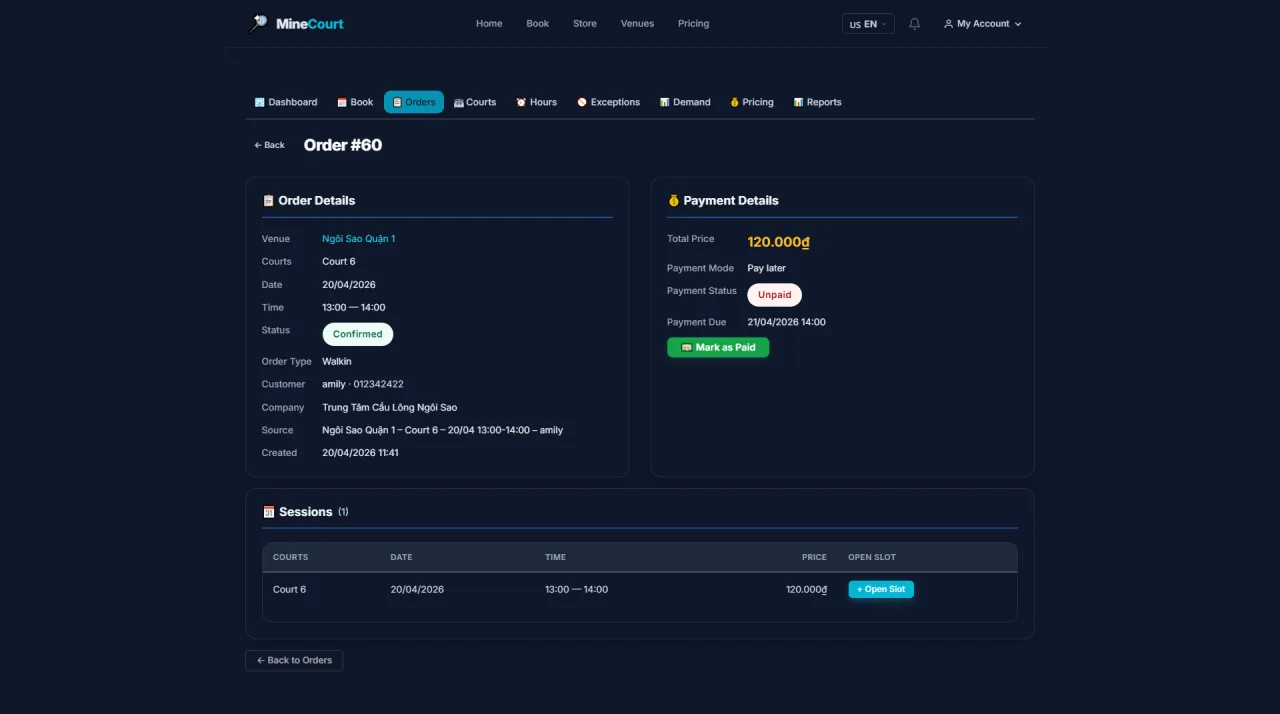1280x714 pixels.
Task: Expand the EN language selector
Action: (868, 24)
